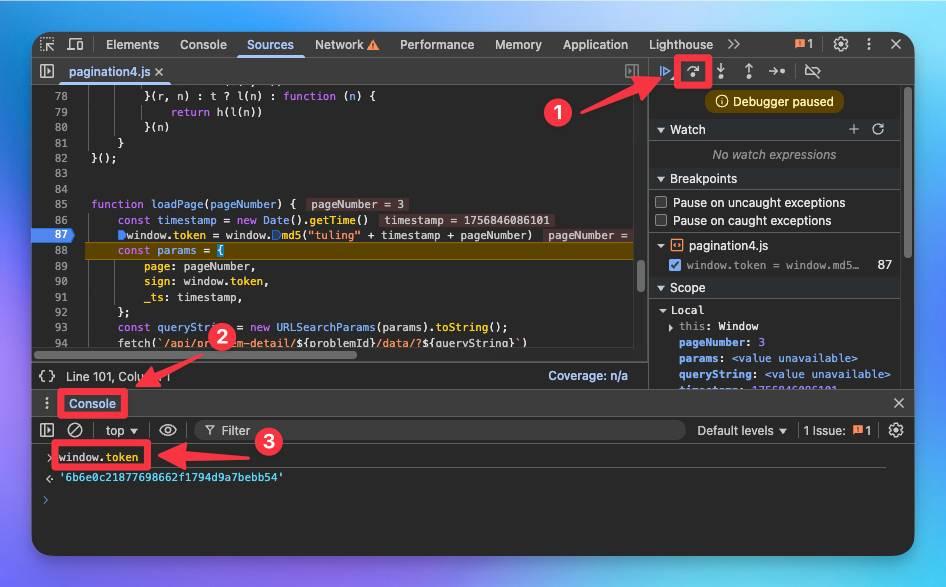Refresh watch expressions
Viewport: 946px width, 587px height.
pyautogui.click(x=878, y=129)
